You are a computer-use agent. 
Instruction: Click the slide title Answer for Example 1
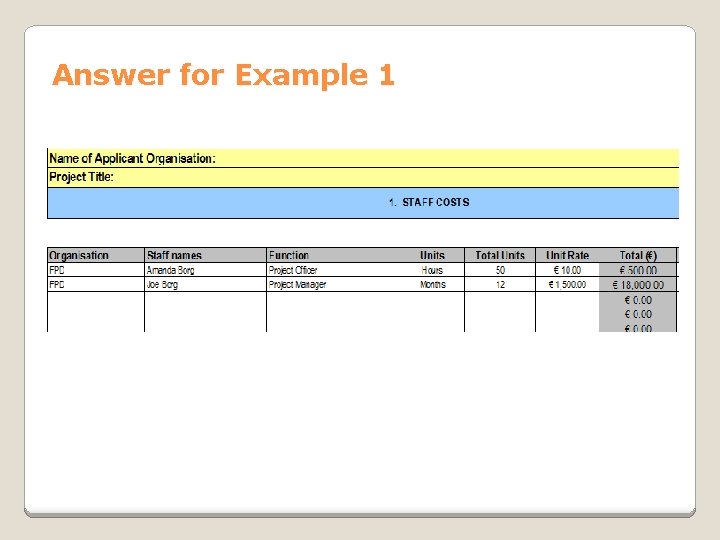click(x=223, y=75)
